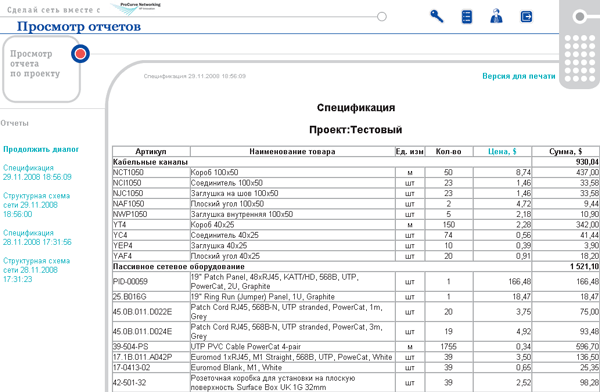Click the dotted grid panel on right
This screenshot has width=600, height=392.
click(581, 58)
